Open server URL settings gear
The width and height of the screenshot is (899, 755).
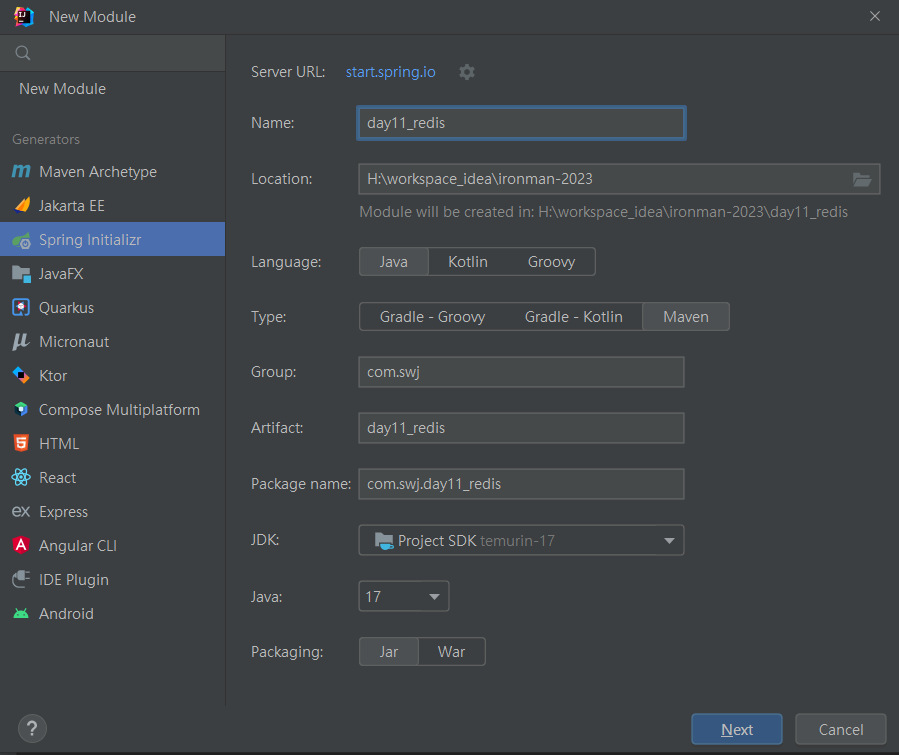467,72
